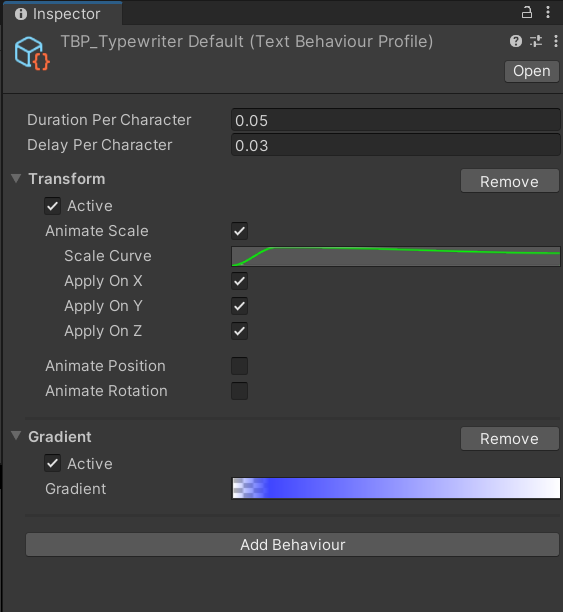Toggle the Transform Active checkbox

click(52, 206)
